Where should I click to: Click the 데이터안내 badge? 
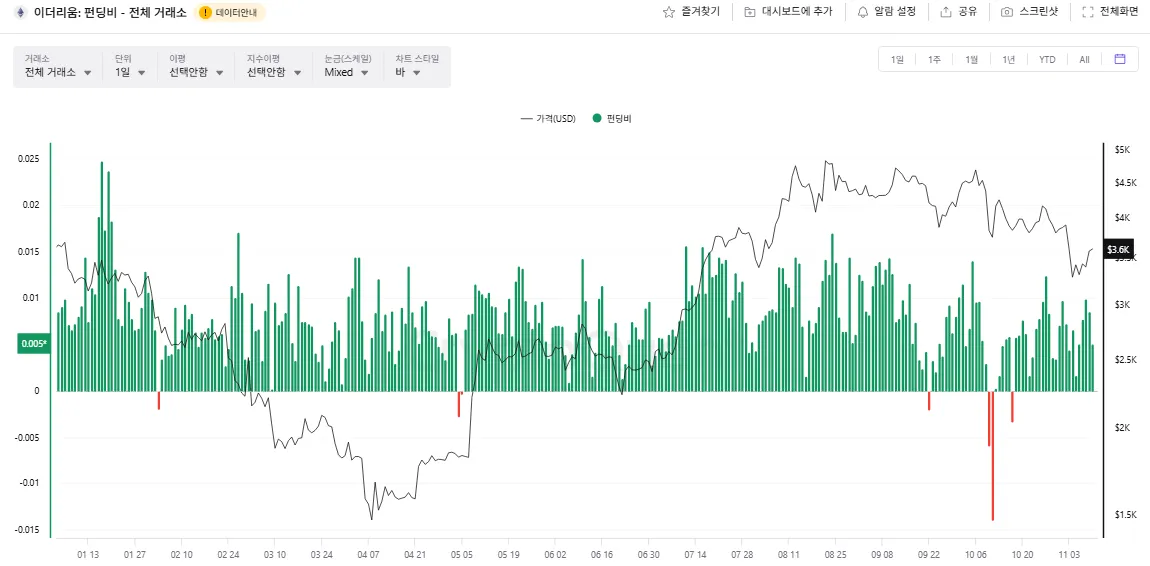click(x=231, y=13)
